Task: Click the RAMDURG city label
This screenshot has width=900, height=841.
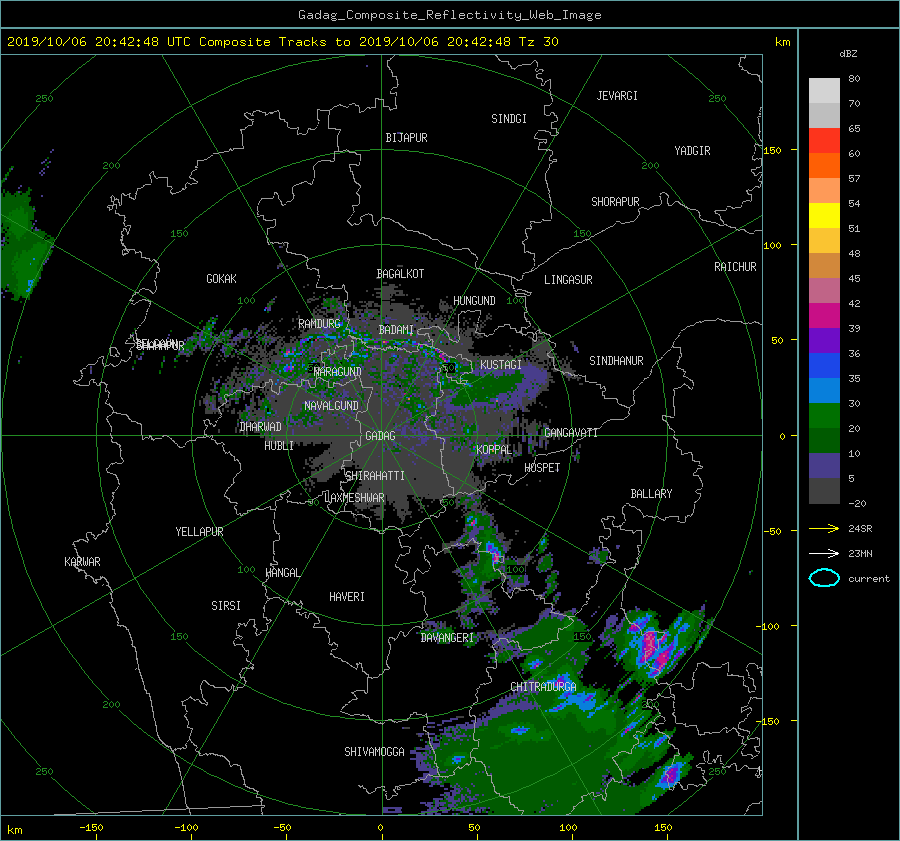Action: (x=319, y=324)
